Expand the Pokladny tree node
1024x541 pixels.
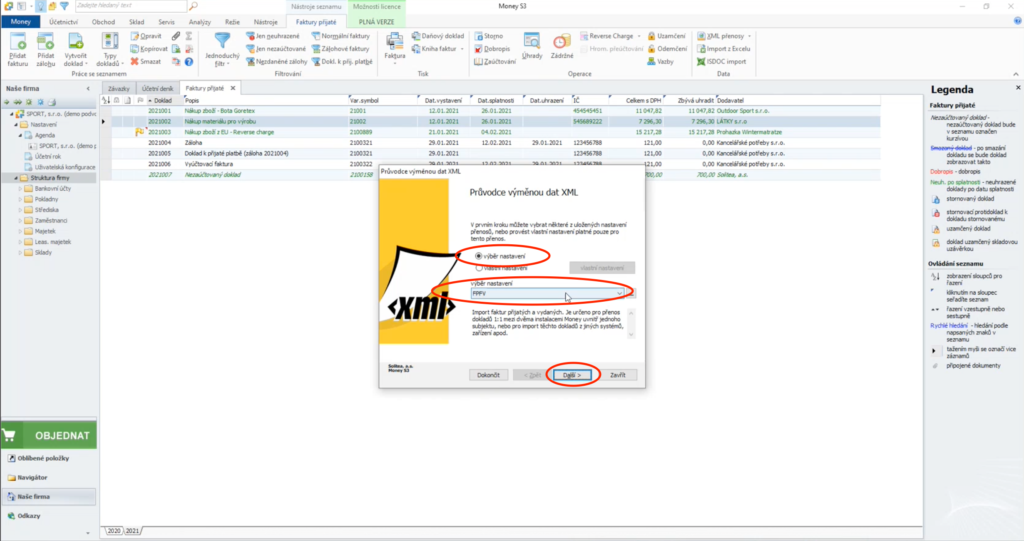pyautogui.click(x=20, y=199)
